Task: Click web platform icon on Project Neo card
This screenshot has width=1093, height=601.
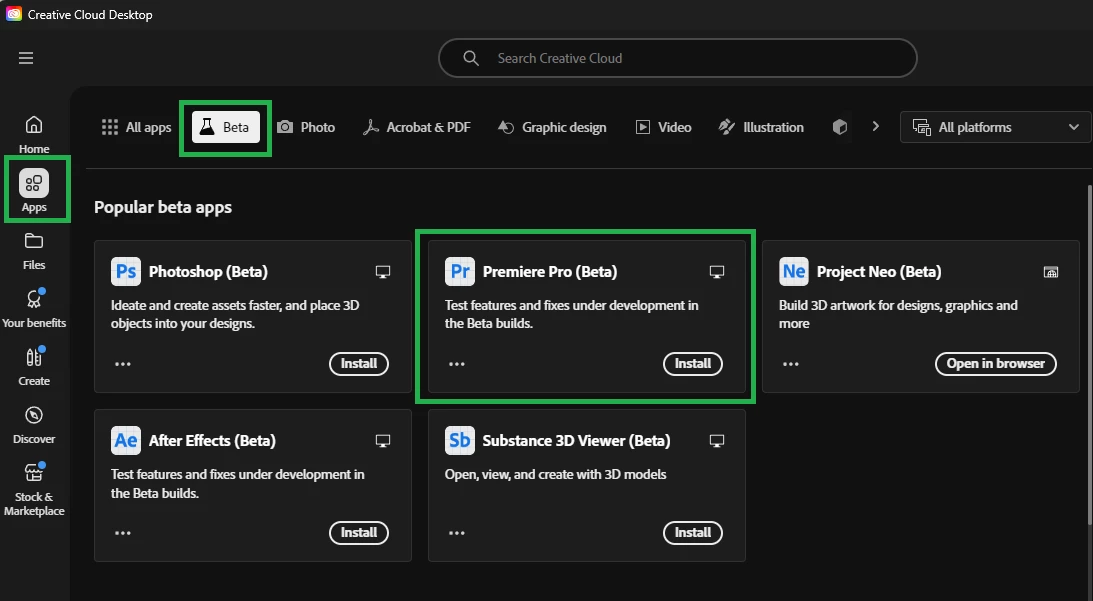Action: [1050, 272]
